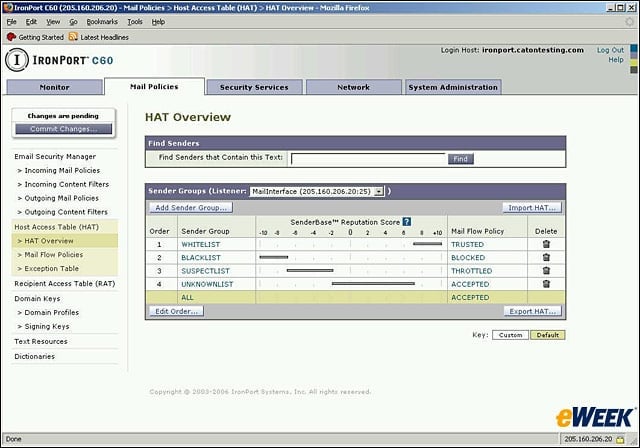Open the Firefox Help menu
The image size is (640, 448).
(158, 22)
